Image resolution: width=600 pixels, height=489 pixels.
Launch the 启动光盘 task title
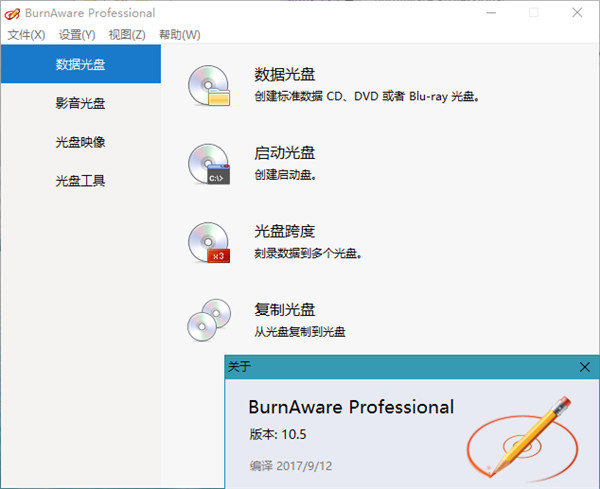pos(285,153)
